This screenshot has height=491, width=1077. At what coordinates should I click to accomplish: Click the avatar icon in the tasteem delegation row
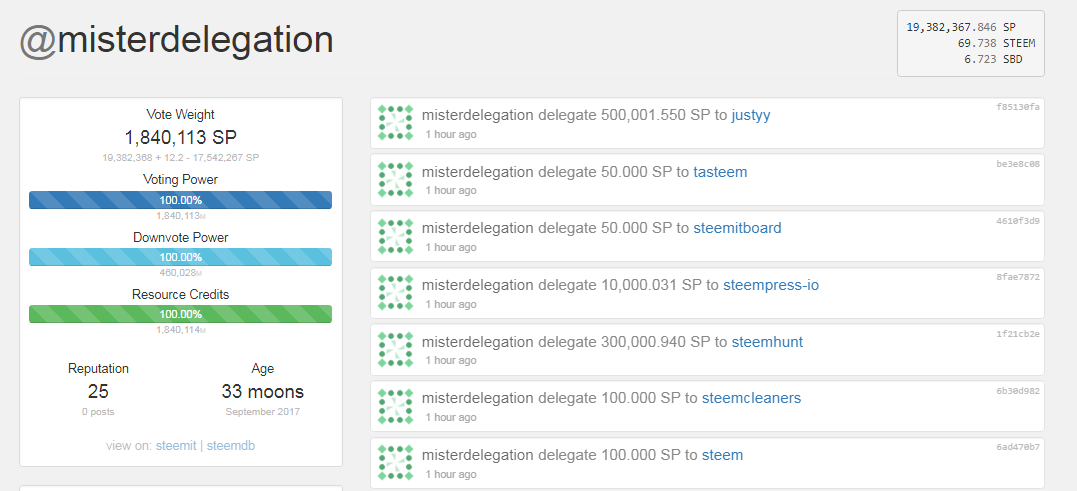coord(396,180)
